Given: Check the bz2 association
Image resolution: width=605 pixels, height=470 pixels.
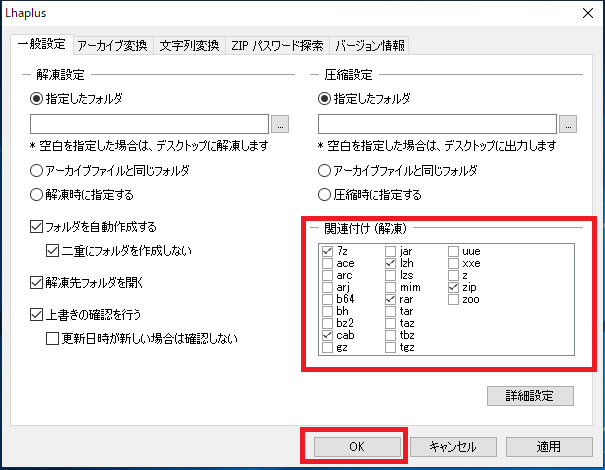Looking at the screenshot, I should pyautogui.click(x=327, y=323).
